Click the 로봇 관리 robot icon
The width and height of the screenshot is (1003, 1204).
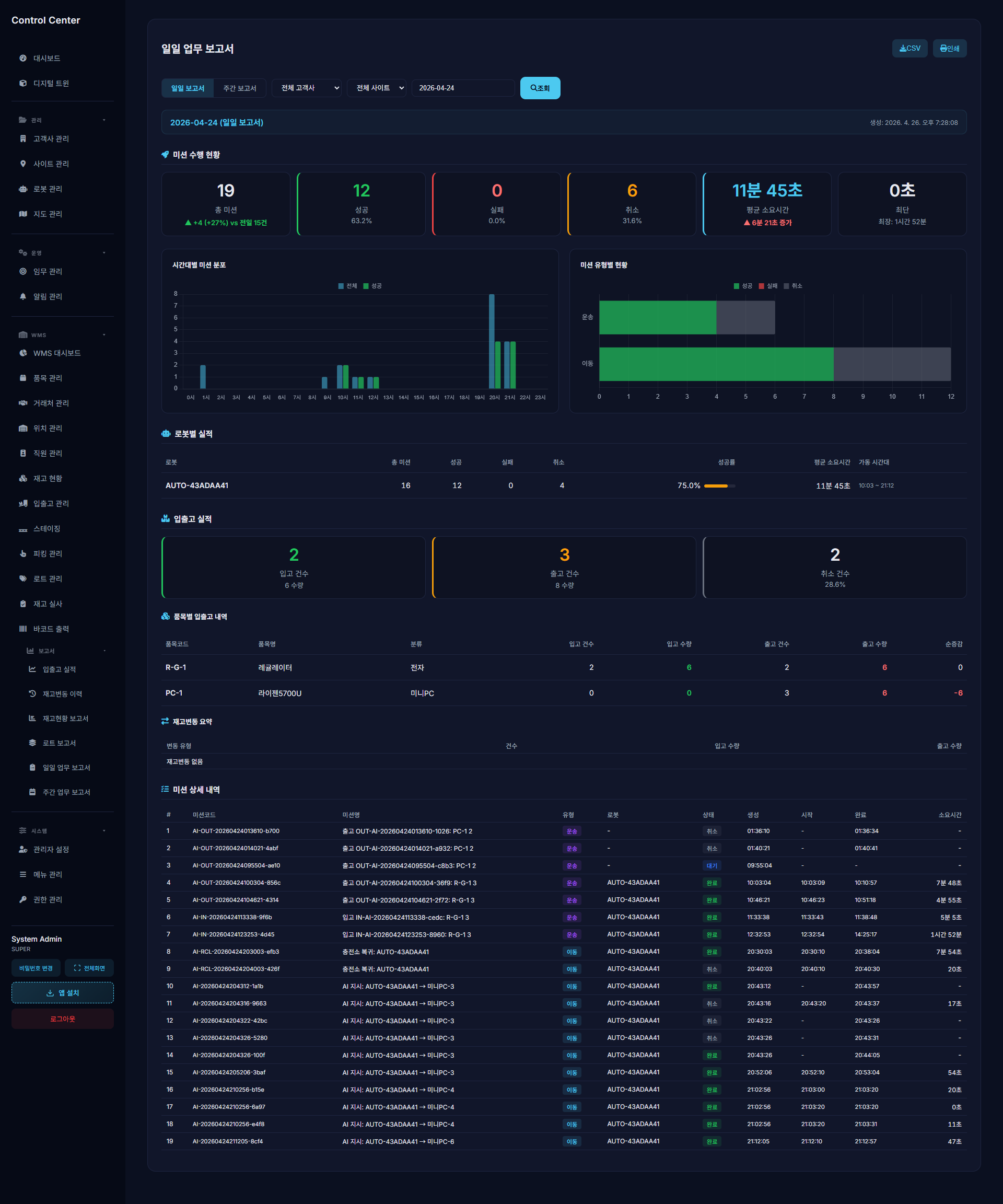pos(23,189)
